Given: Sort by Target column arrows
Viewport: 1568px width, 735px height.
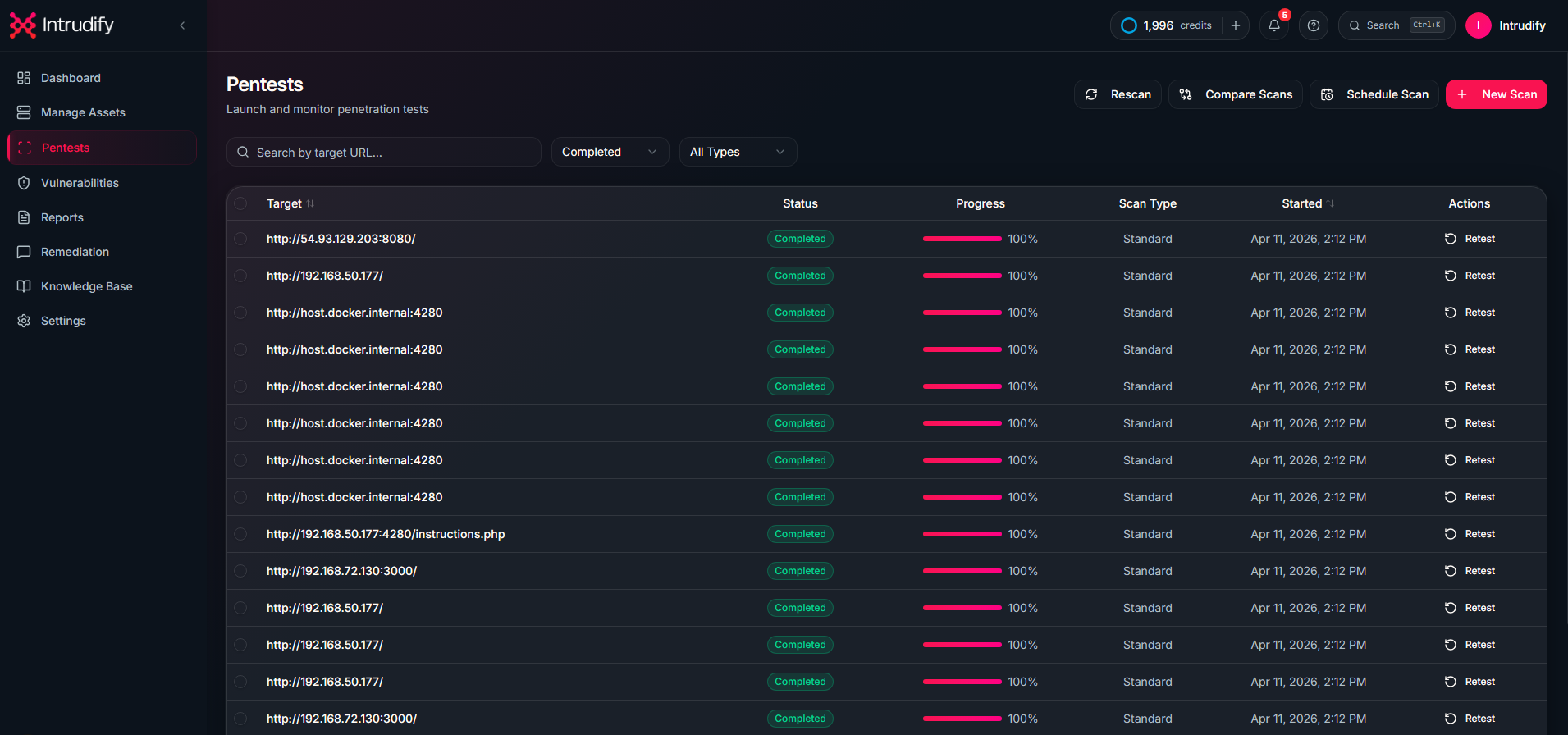Looking at the screenshot, I should click(310, 203).
